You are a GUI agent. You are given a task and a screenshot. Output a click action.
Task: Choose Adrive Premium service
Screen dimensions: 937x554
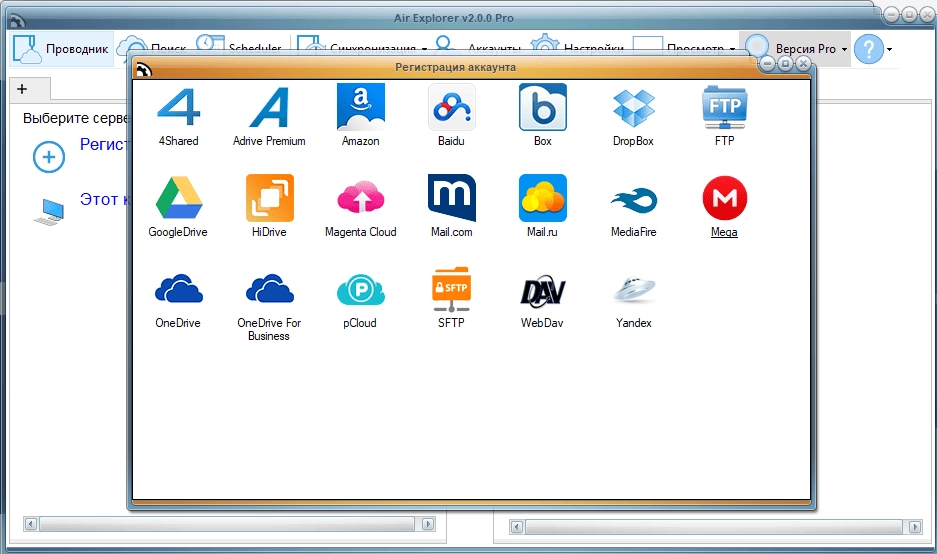269,107
